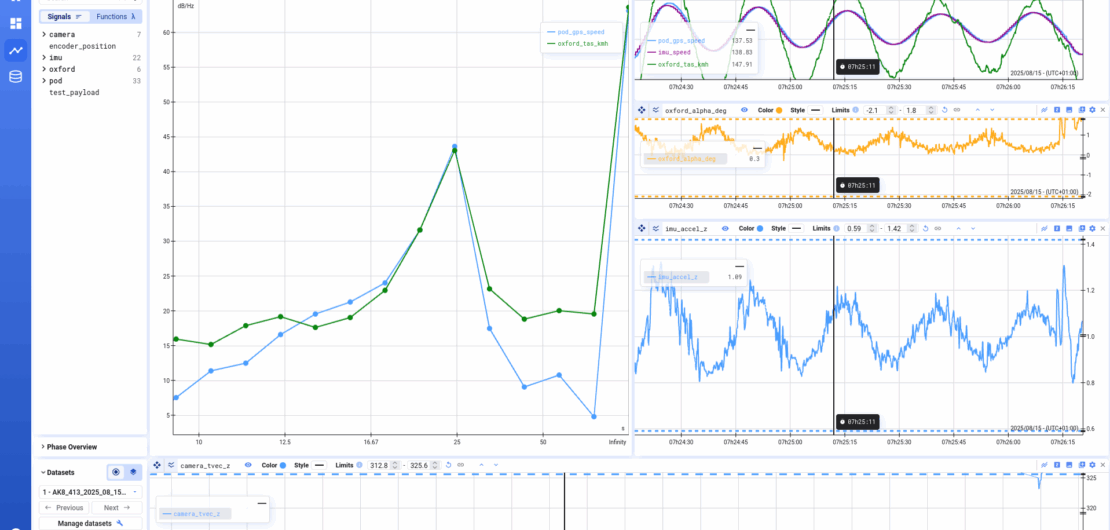Select the line-chart plots icon in sidebar
Viewport: 1110px width, 530px height.
(15, 50)
